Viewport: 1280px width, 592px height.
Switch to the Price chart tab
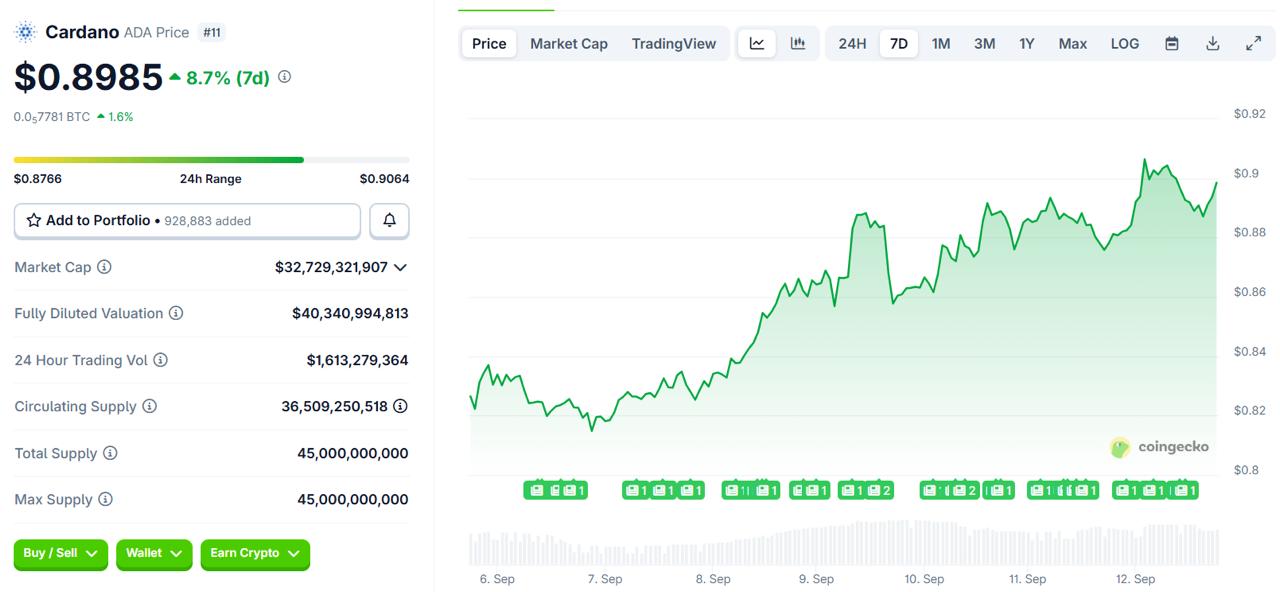(x=489, y=43)
